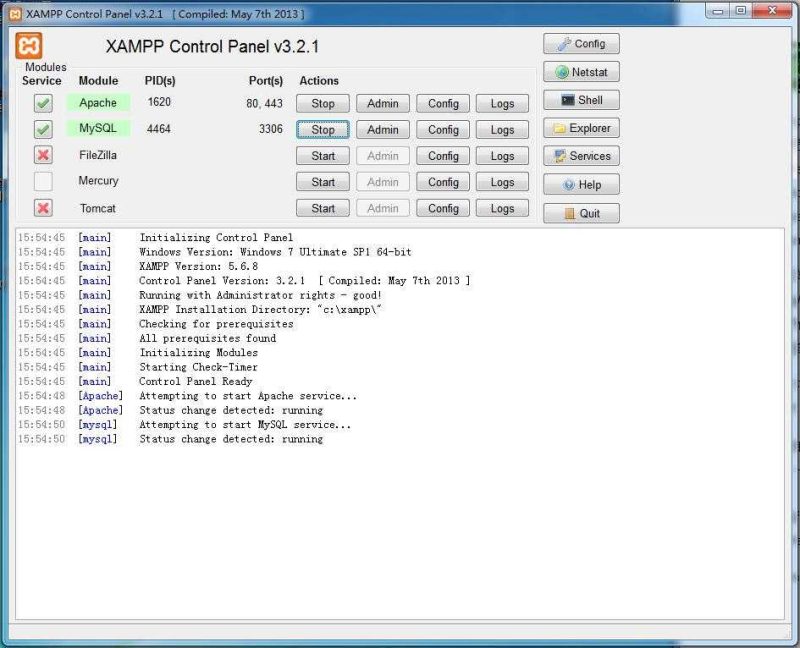The width and height of the screenshot is (800, 648).
Task: Quit XAMPP using the door icon button
Action: 581,213
